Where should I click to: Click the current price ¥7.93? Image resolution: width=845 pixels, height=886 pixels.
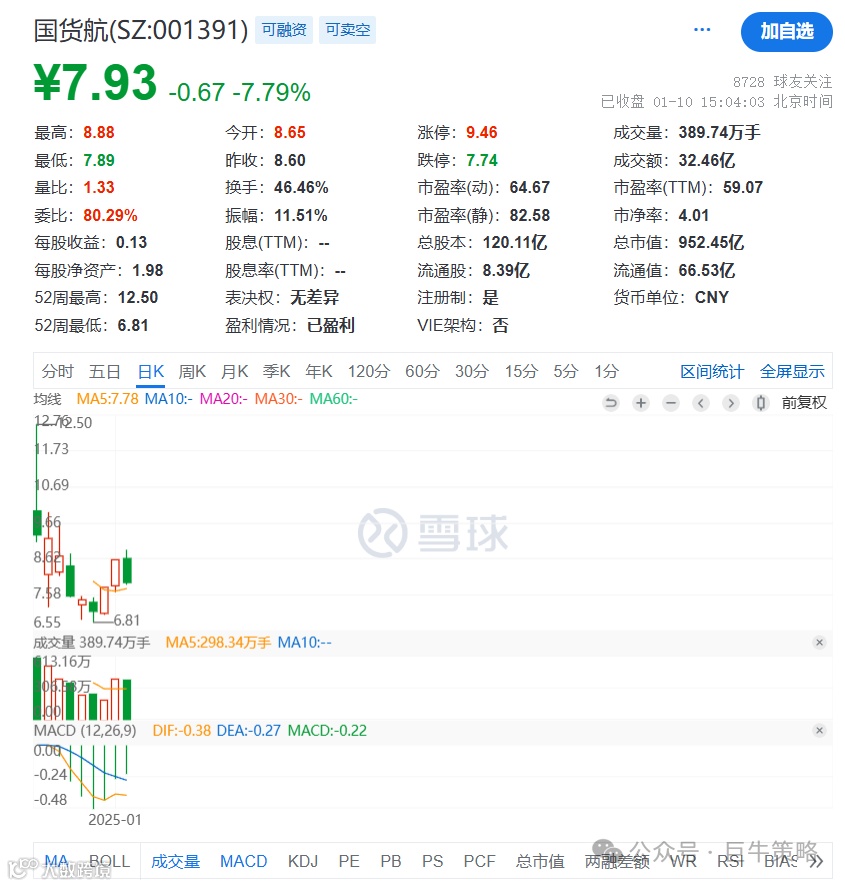point(95,82)
